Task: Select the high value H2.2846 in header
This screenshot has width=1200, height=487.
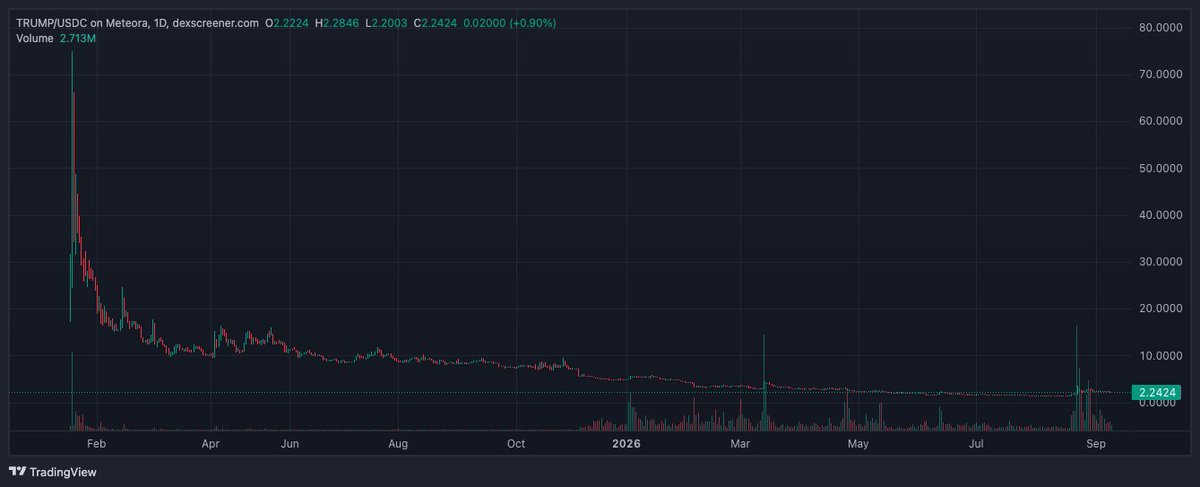Action: 335,24
